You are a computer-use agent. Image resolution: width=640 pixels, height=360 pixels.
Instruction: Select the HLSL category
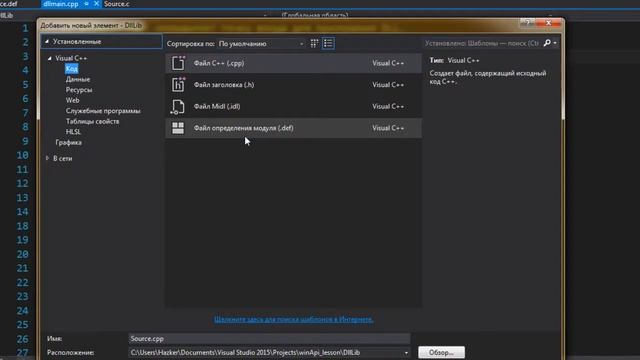pos(73,132)
